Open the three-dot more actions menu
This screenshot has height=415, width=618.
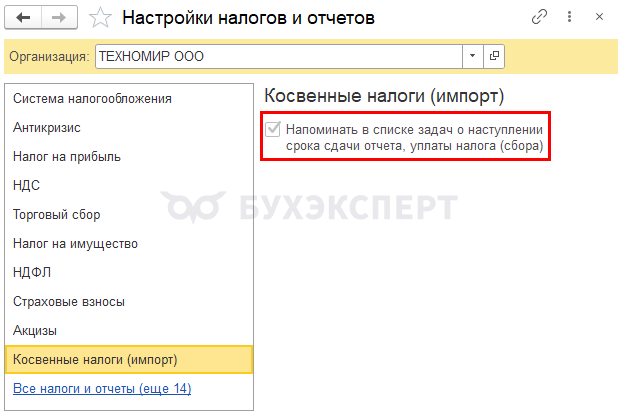[569, 17]
